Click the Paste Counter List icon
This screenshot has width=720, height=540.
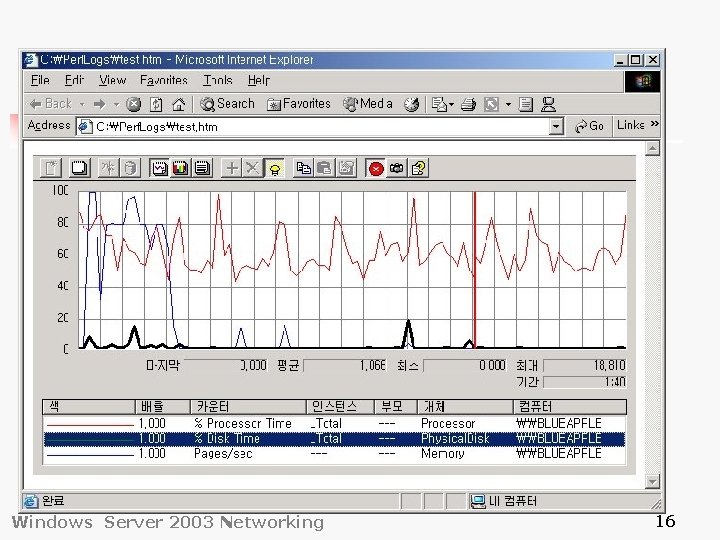[x=325, y=168]
